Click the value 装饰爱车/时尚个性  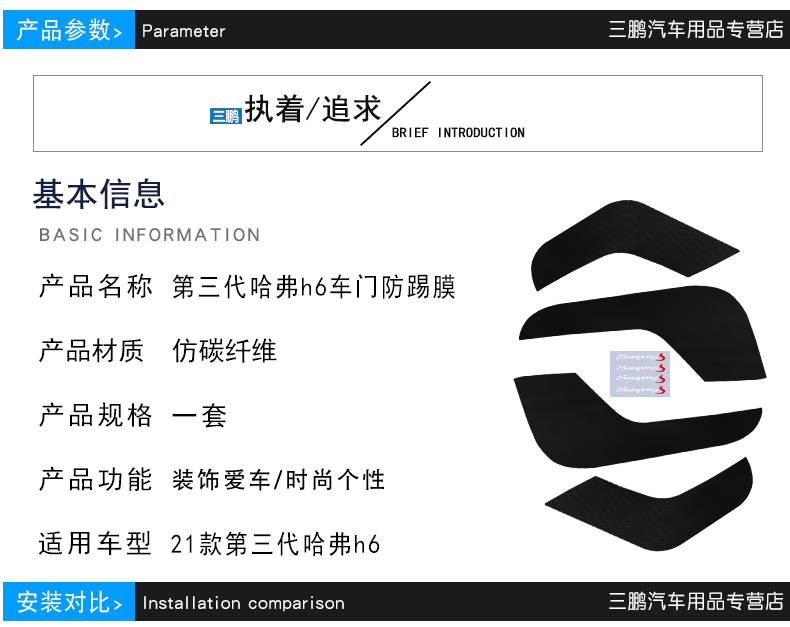click(x=279, y=480)
